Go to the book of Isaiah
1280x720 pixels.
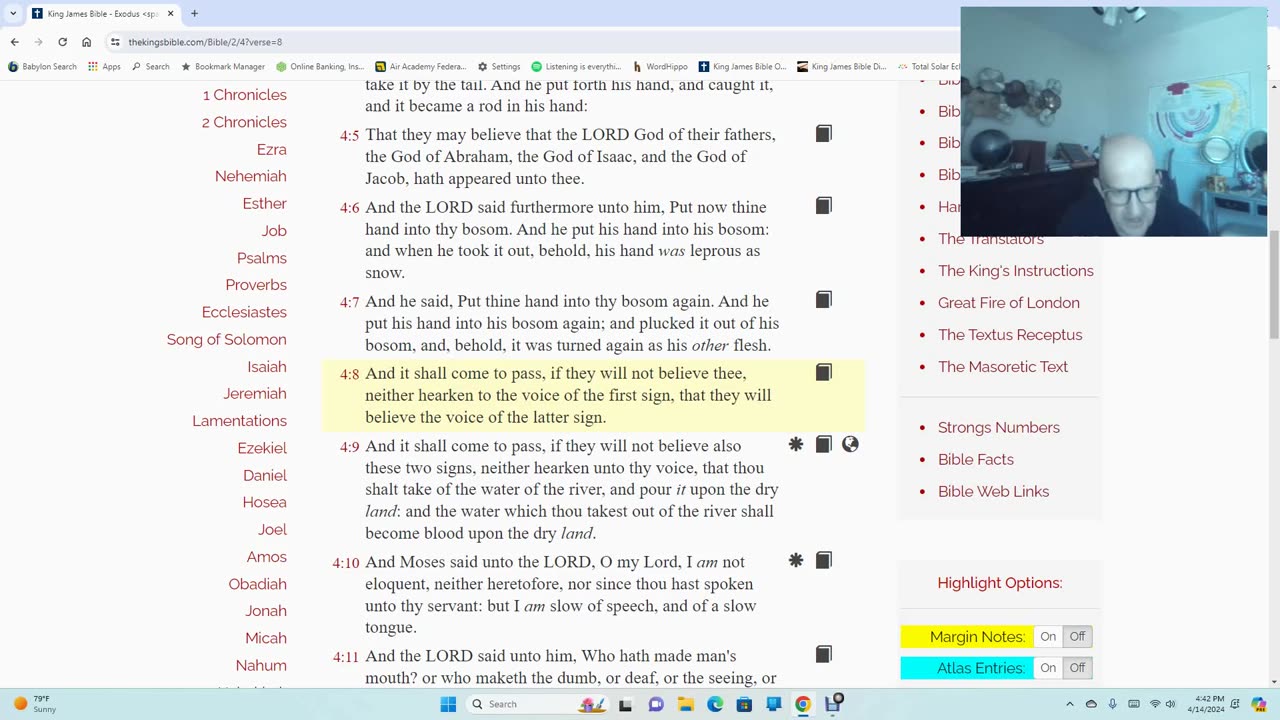(x=267, y=367)
